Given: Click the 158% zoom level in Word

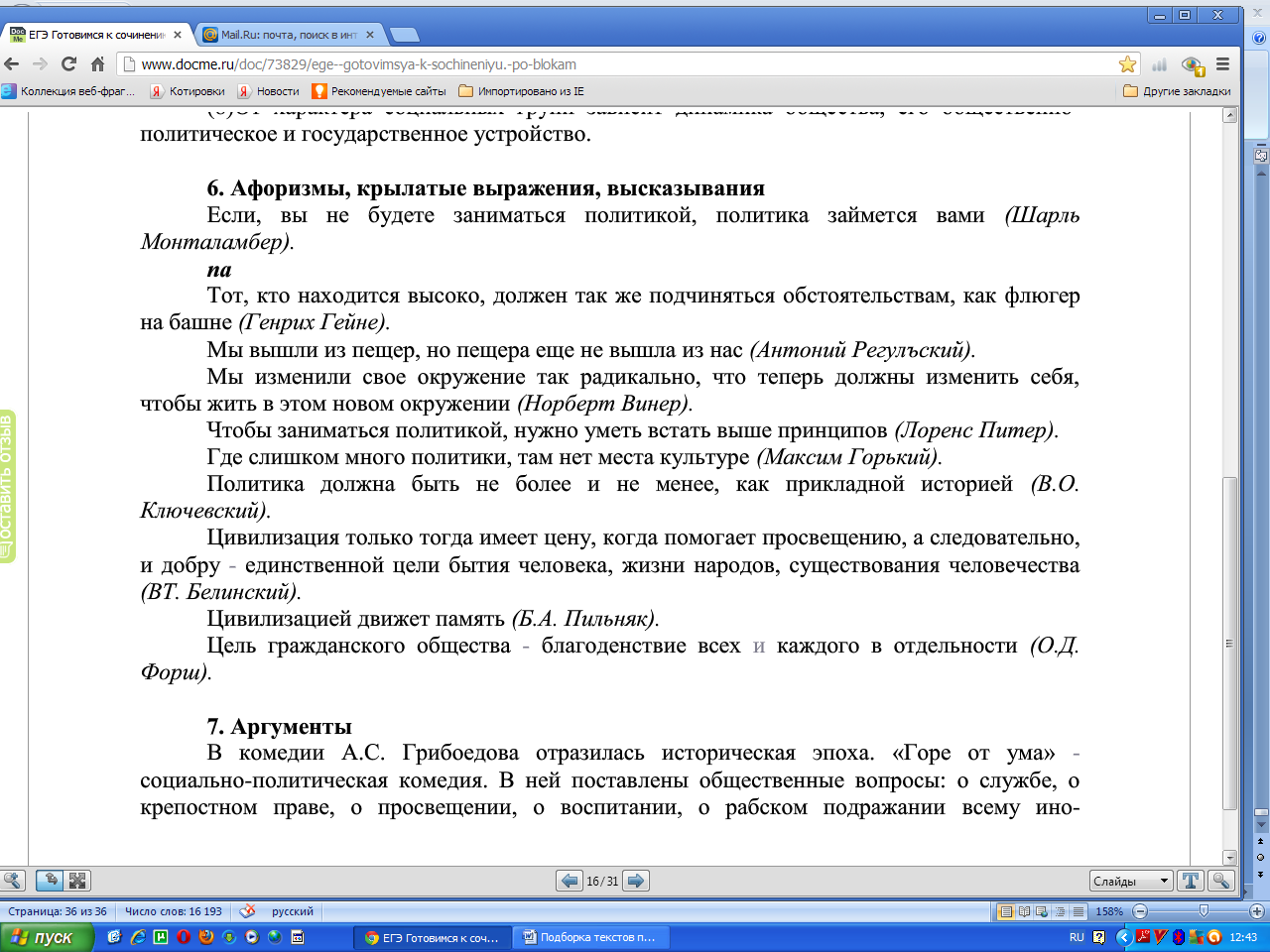Looking at the screenshot, I should pos(1109,911).
